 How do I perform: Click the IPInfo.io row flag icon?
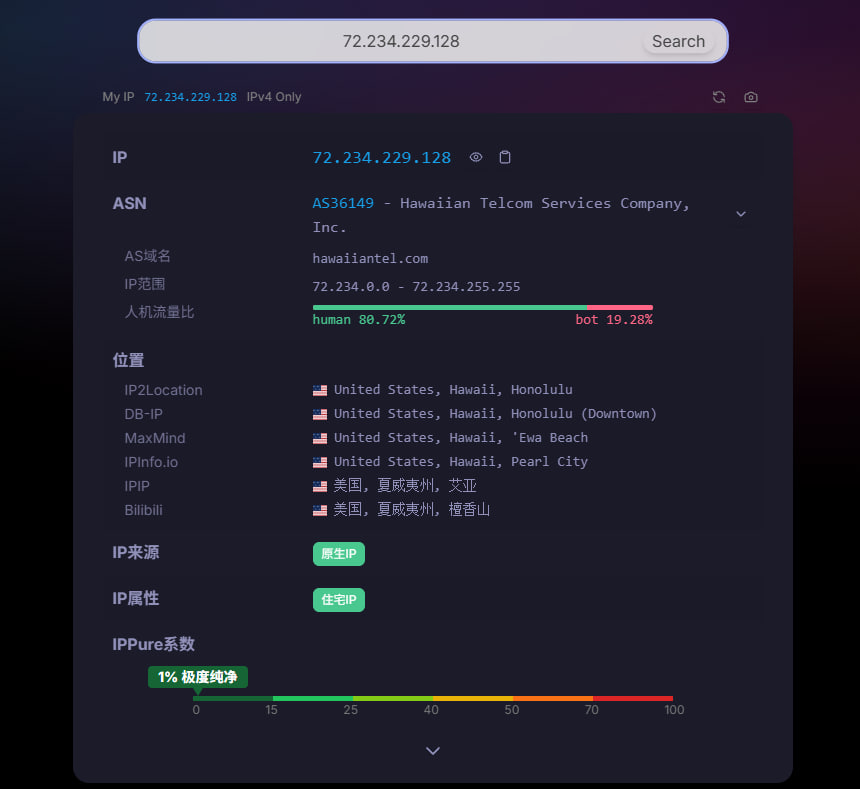(x=320, y=463)
